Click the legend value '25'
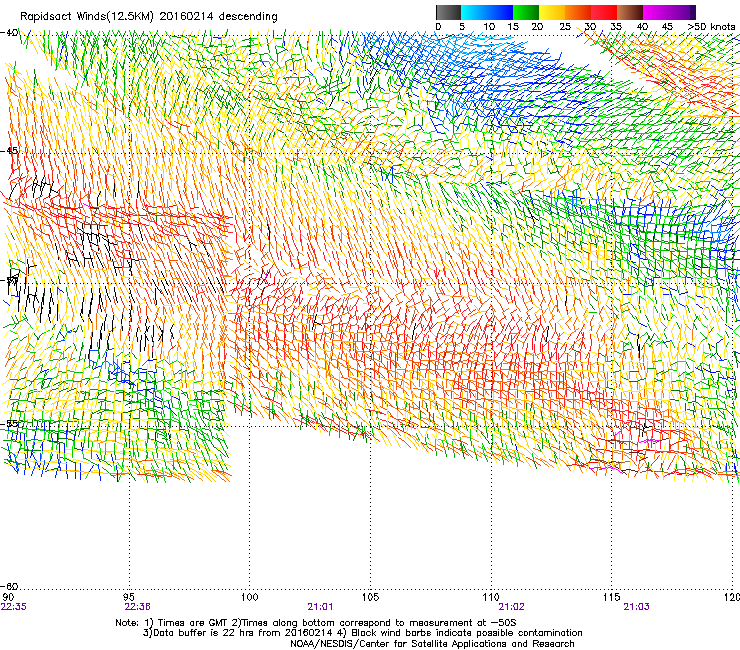Image resolution: width=740 pixels, height=650 pixels. pyautogui.click(x=565, y=27)
